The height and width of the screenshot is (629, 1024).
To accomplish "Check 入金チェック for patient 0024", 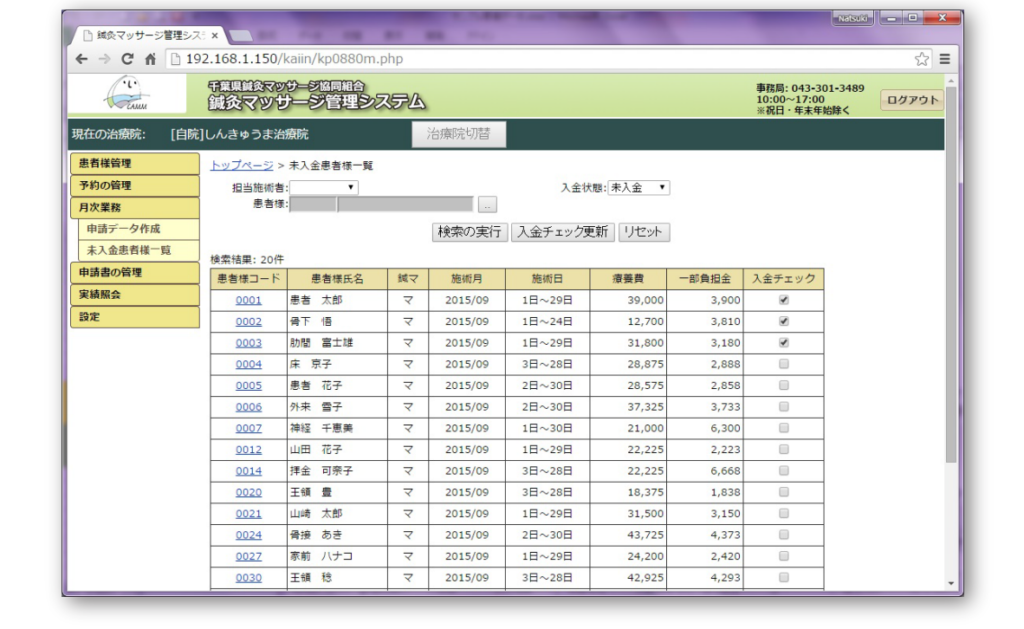I will pos(784,534).
